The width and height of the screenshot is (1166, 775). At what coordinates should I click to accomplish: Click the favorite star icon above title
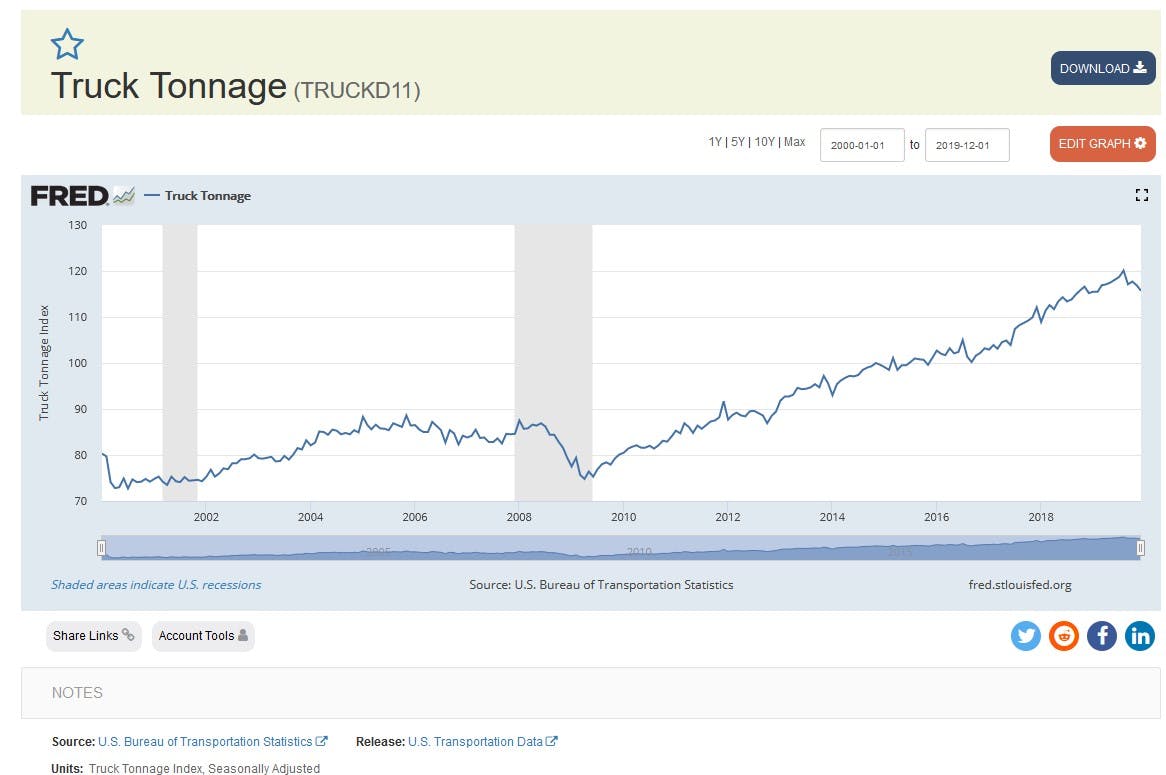click(x=67, y=45)
